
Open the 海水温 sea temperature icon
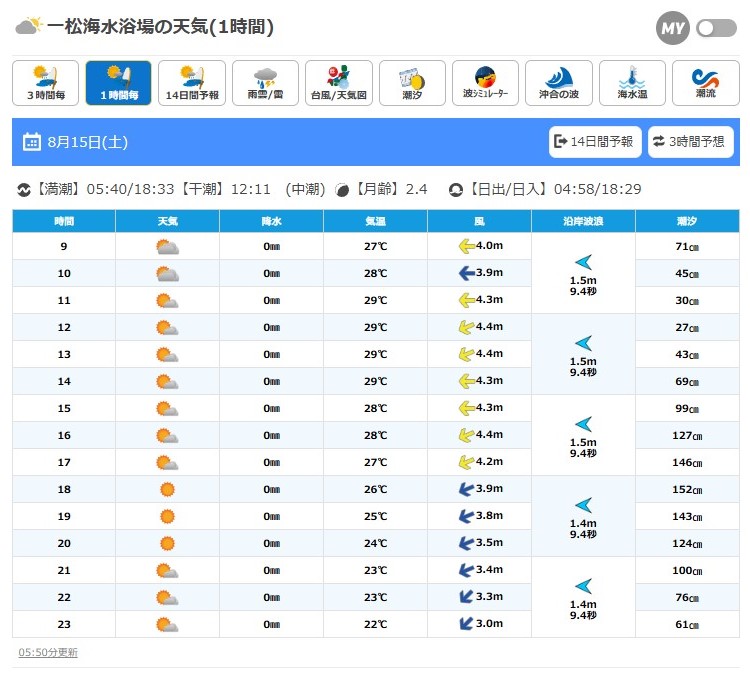pyautogui.click(x=632, y=83)
